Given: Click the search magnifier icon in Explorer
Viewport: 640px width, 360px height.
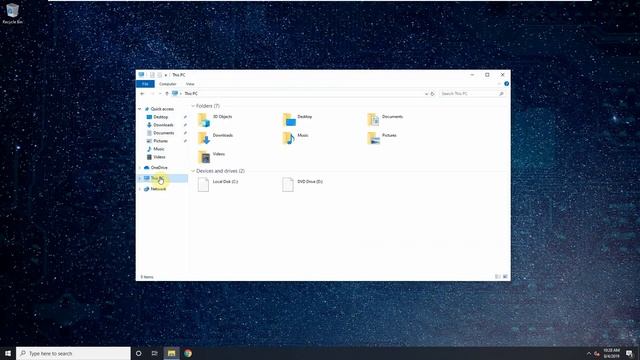Looking at the screenshot, I should (x=501, y=93).
